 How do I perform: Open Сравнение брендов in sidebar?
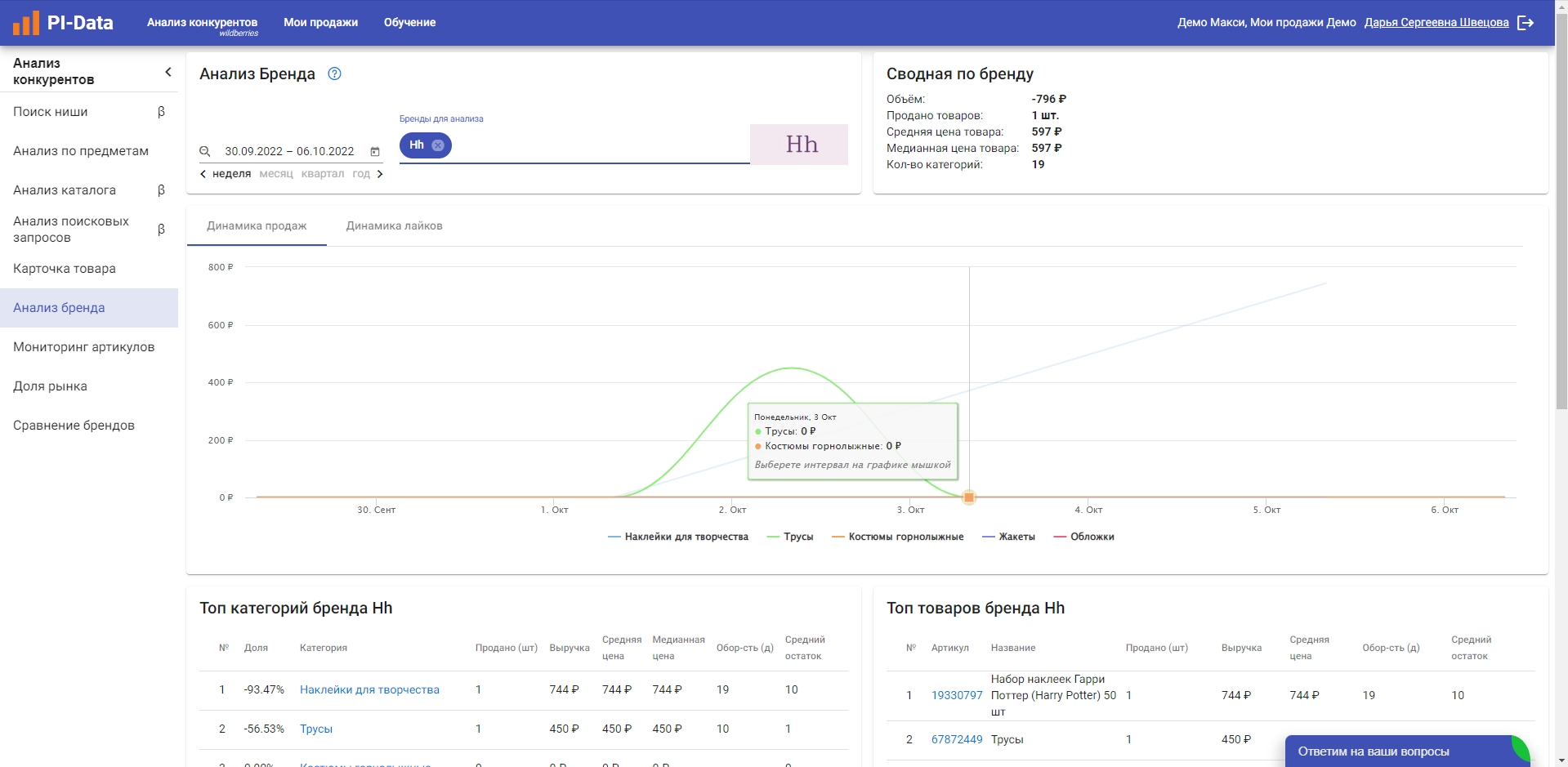89,426
